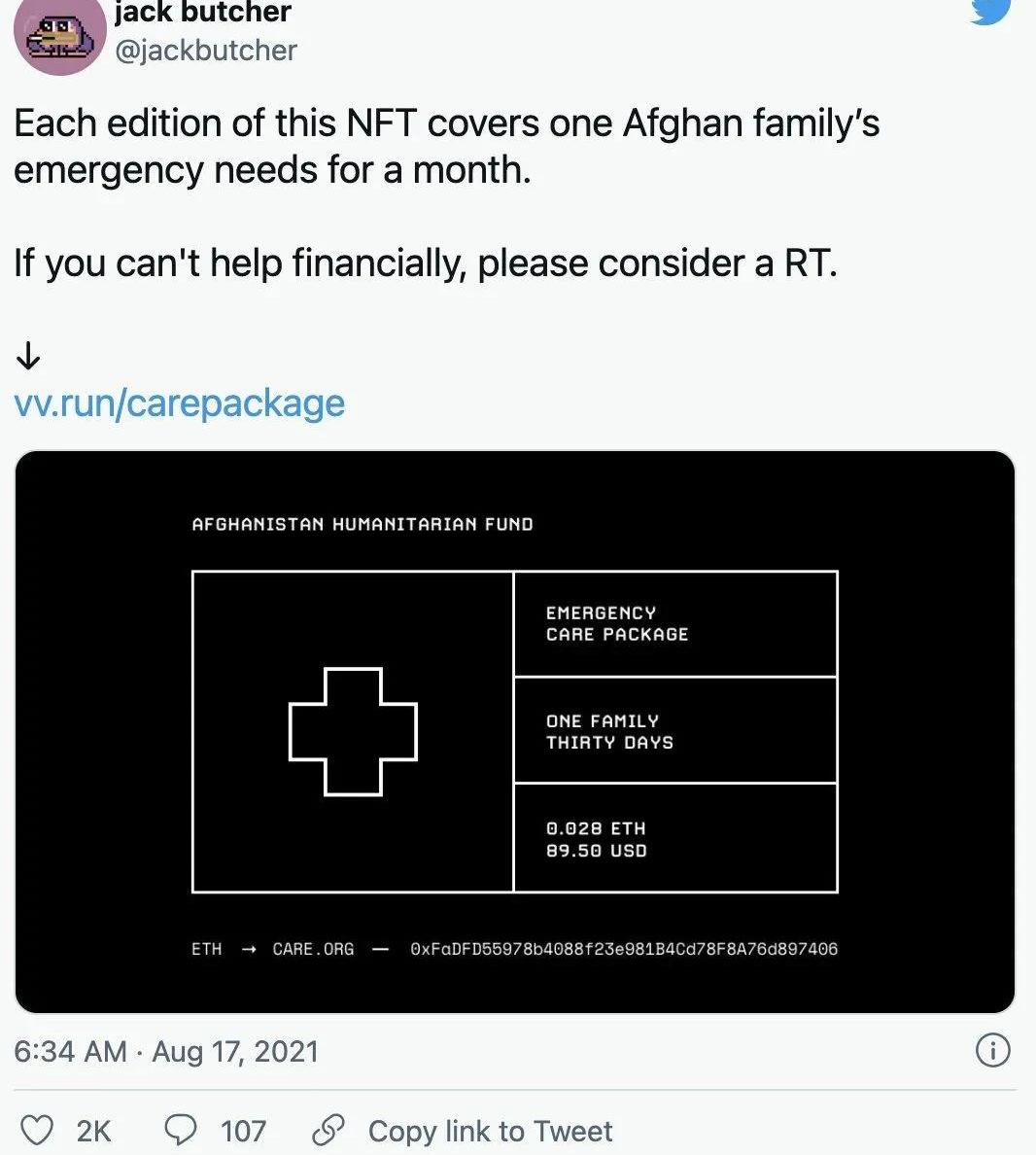Click the 107 replies count
Screen dimensions: 1036x1155
point(243,1131)
